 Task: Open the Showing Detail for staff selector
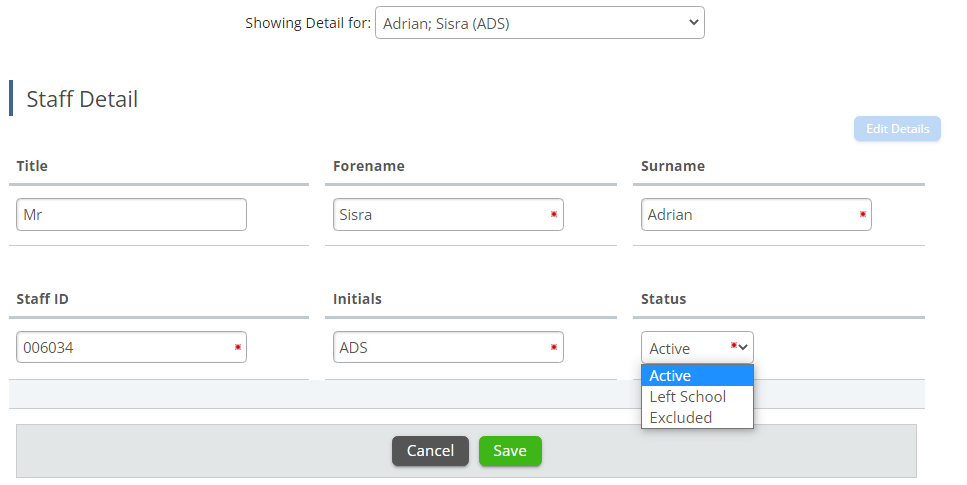(x=539, y=23)
